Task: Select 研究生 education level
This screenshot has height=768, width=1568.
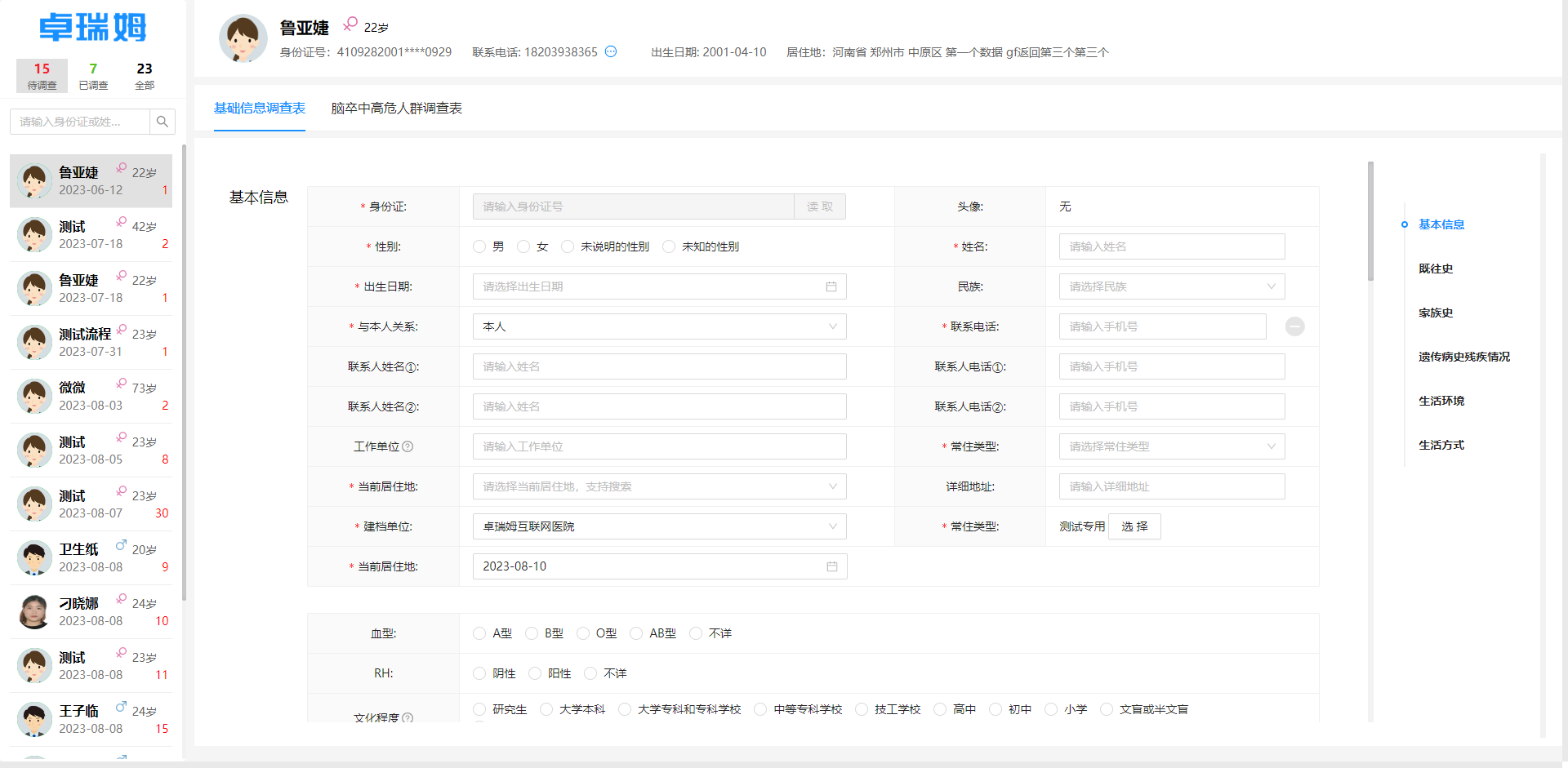Action: coord(479,709)
